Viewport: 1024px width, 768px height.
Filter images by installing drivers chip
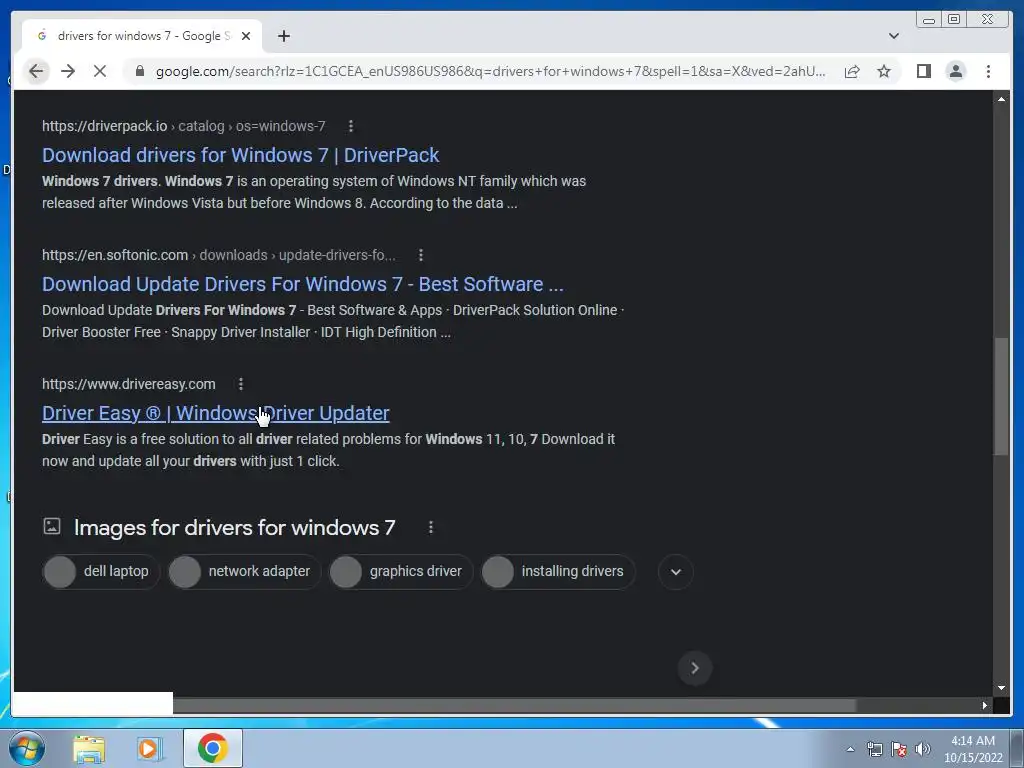(558, 571)
